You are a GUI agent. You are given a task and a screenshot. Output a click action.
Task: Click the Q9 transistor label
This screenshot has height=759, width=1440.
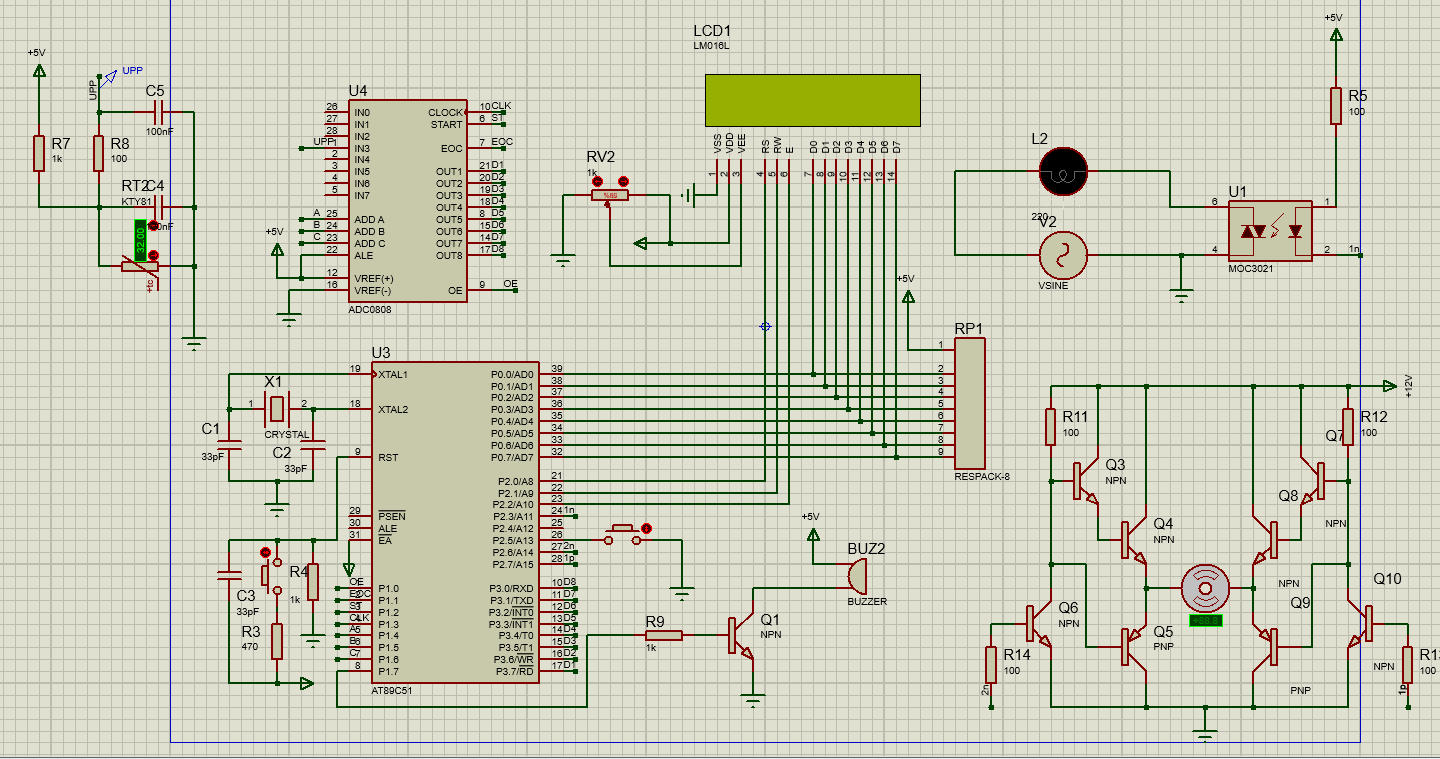[x=1300, y=602]
